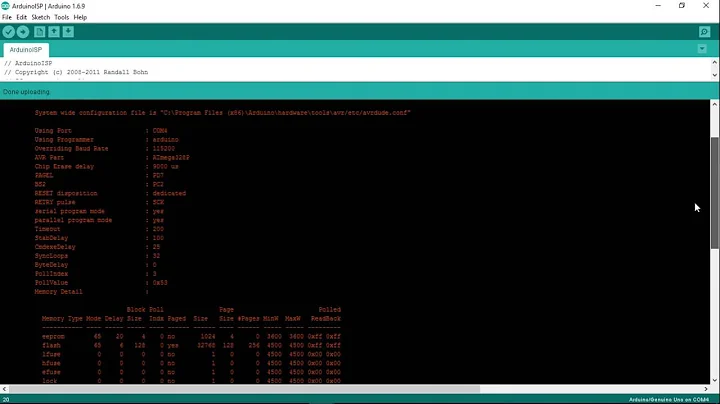This screenshot has height=404, width=720.
Task: Click the 'System wide configuration file' line
Action: point(222,112)
